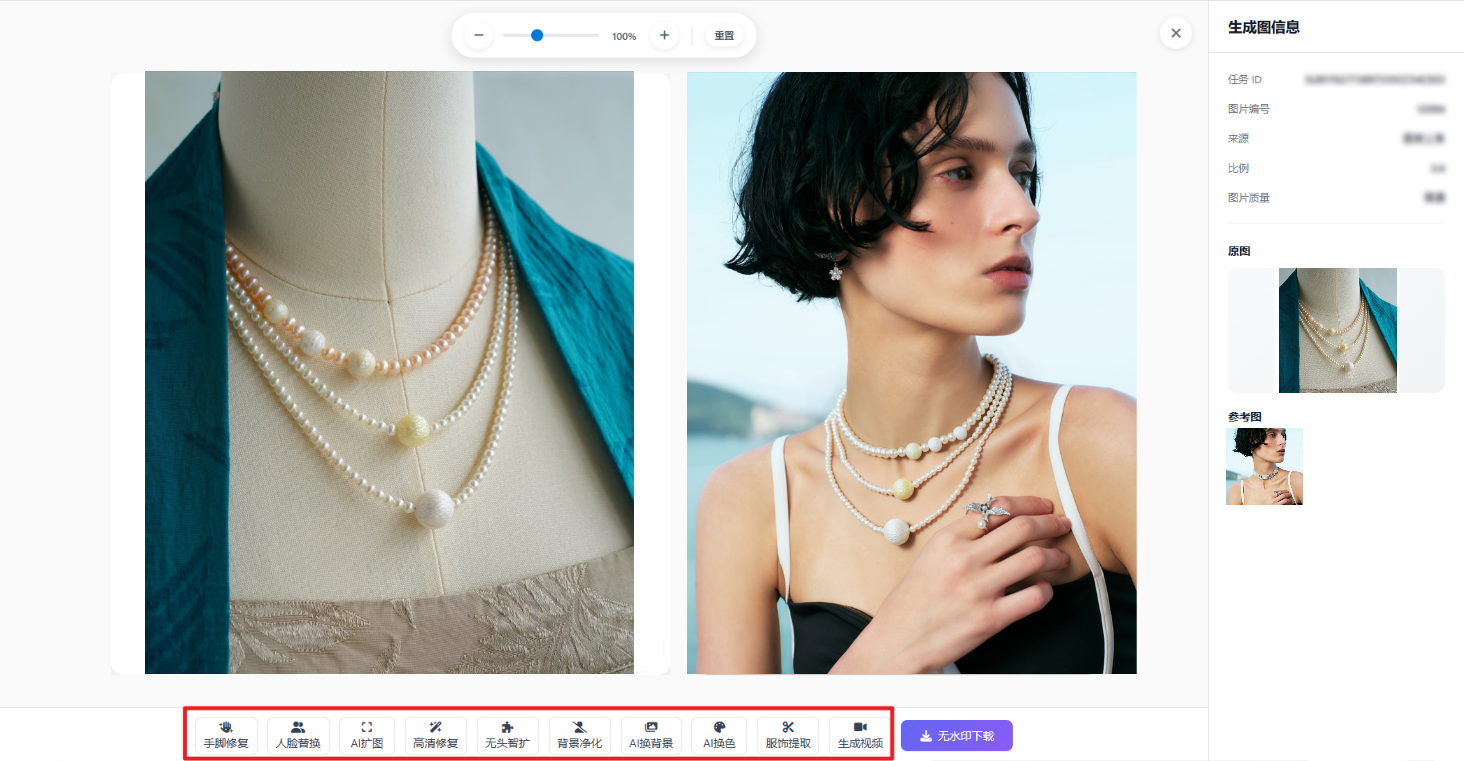Start the 生成视频 generate video tool
Image resolution: width=1464 pixels, height=761 pixels.
coord(860,735)
